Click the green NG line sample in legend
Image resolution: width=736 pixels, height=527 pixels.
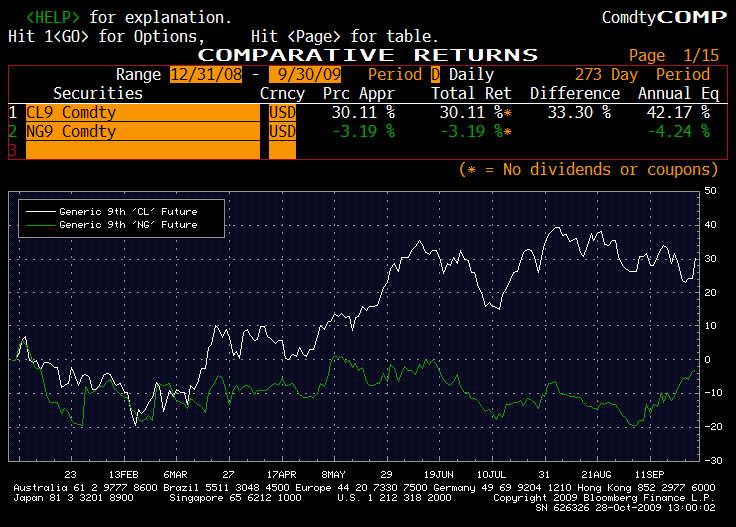tap(41, 225)
